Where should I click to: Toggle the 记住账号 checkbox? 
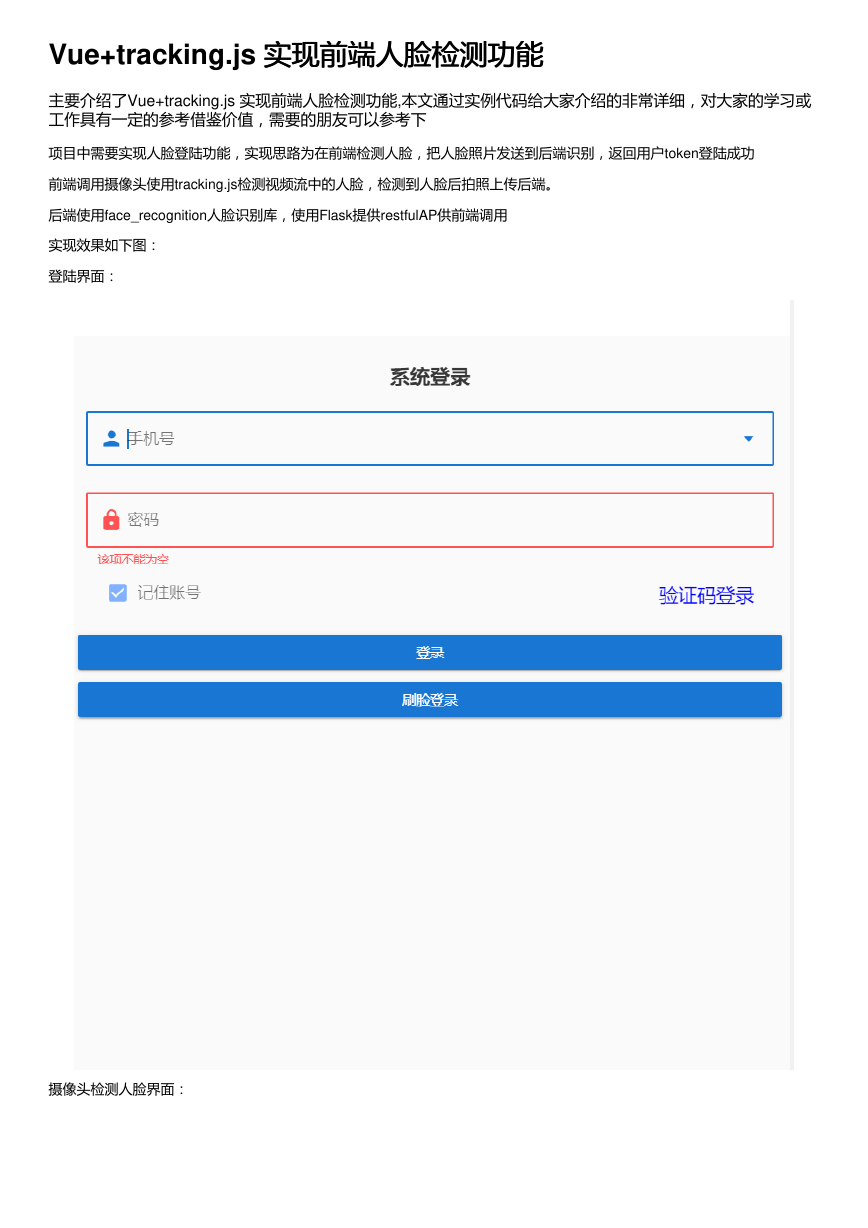118,593
